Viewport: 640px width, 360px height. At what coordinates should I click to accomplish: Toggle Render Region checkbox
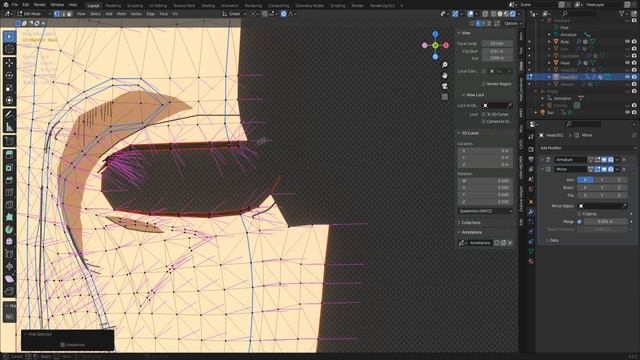(484, 84)
